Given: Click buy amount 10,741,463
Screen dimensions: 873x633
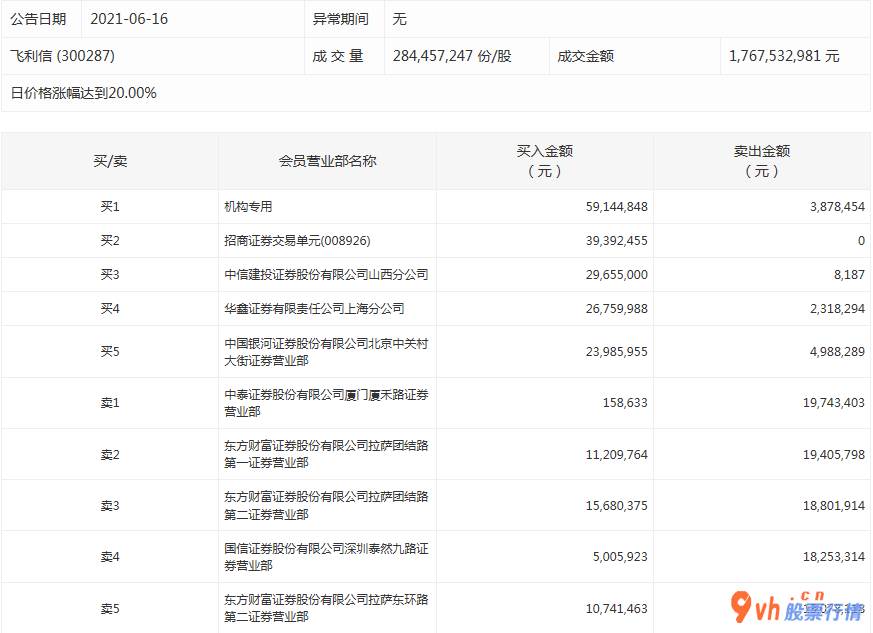Looking at the screenshot, I should pyautogui.click(x=616, y=609).
